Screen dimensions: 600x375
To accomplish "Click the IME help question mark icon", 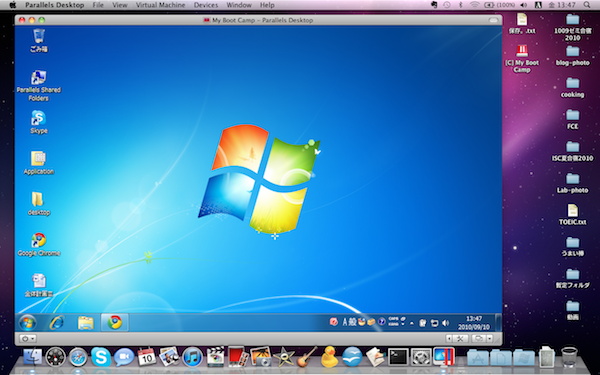I will [381, 321].
